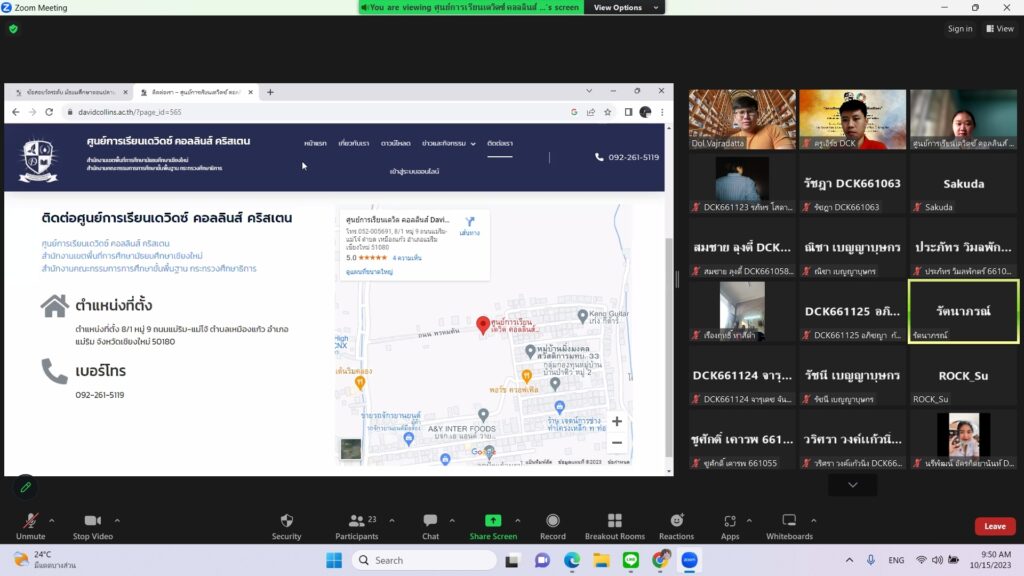Expand video options arrow beside Stop Video

tap(117, 520)
